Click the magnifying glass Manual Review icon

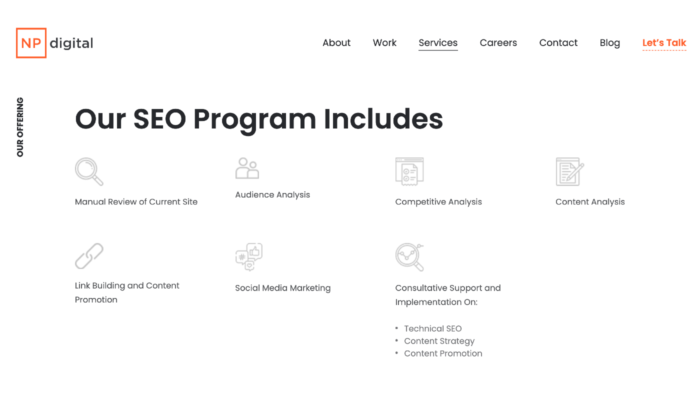pos(89,171)
